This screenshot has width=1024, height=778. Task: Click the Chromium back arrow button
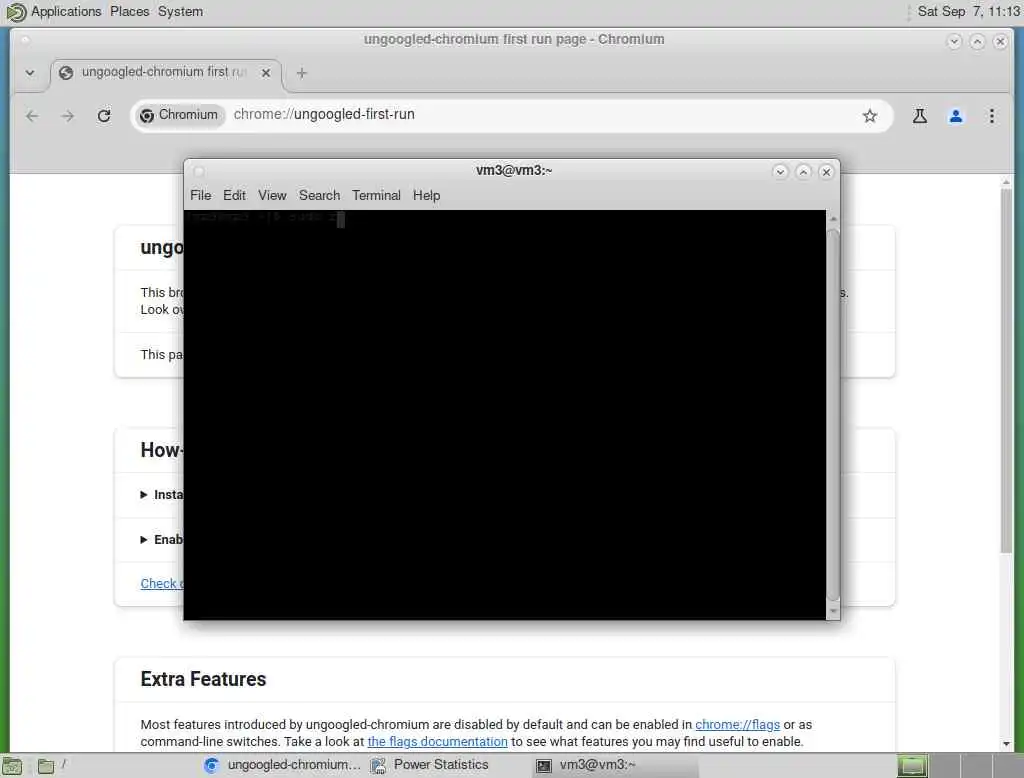(32, 116)
